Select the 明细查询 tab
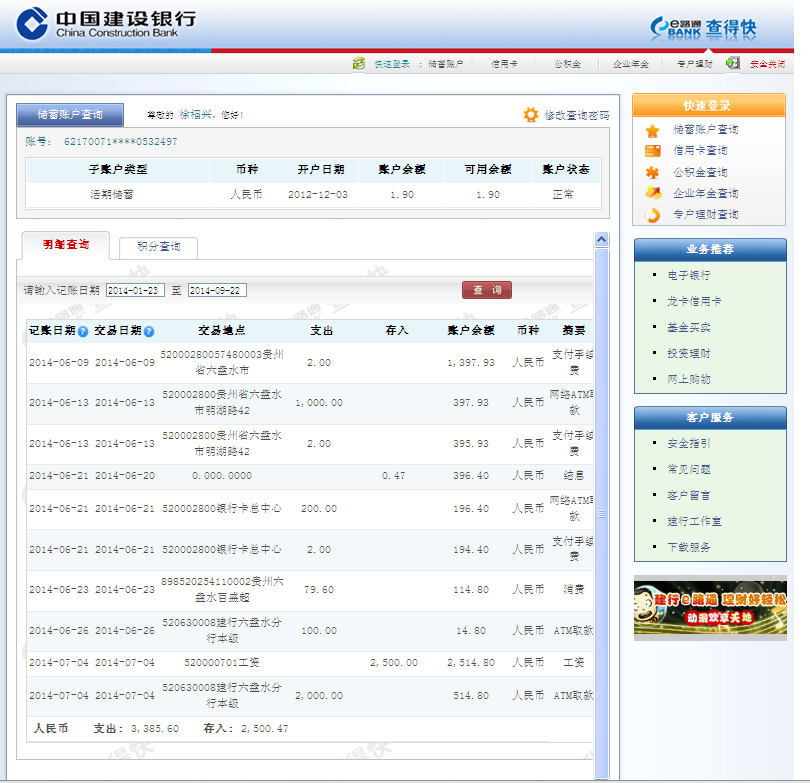 click(x=66, y=245)
